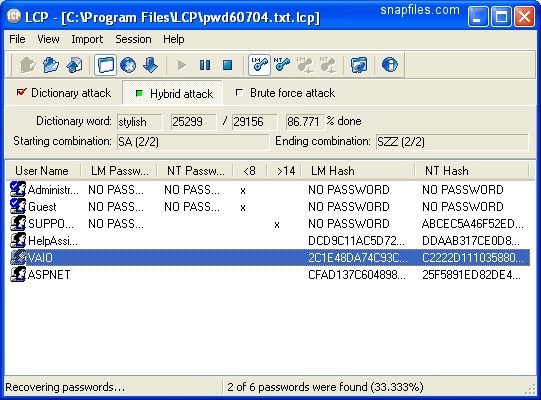Pause the audit with pause icon
Screen dimensions: 541x400
205,65
